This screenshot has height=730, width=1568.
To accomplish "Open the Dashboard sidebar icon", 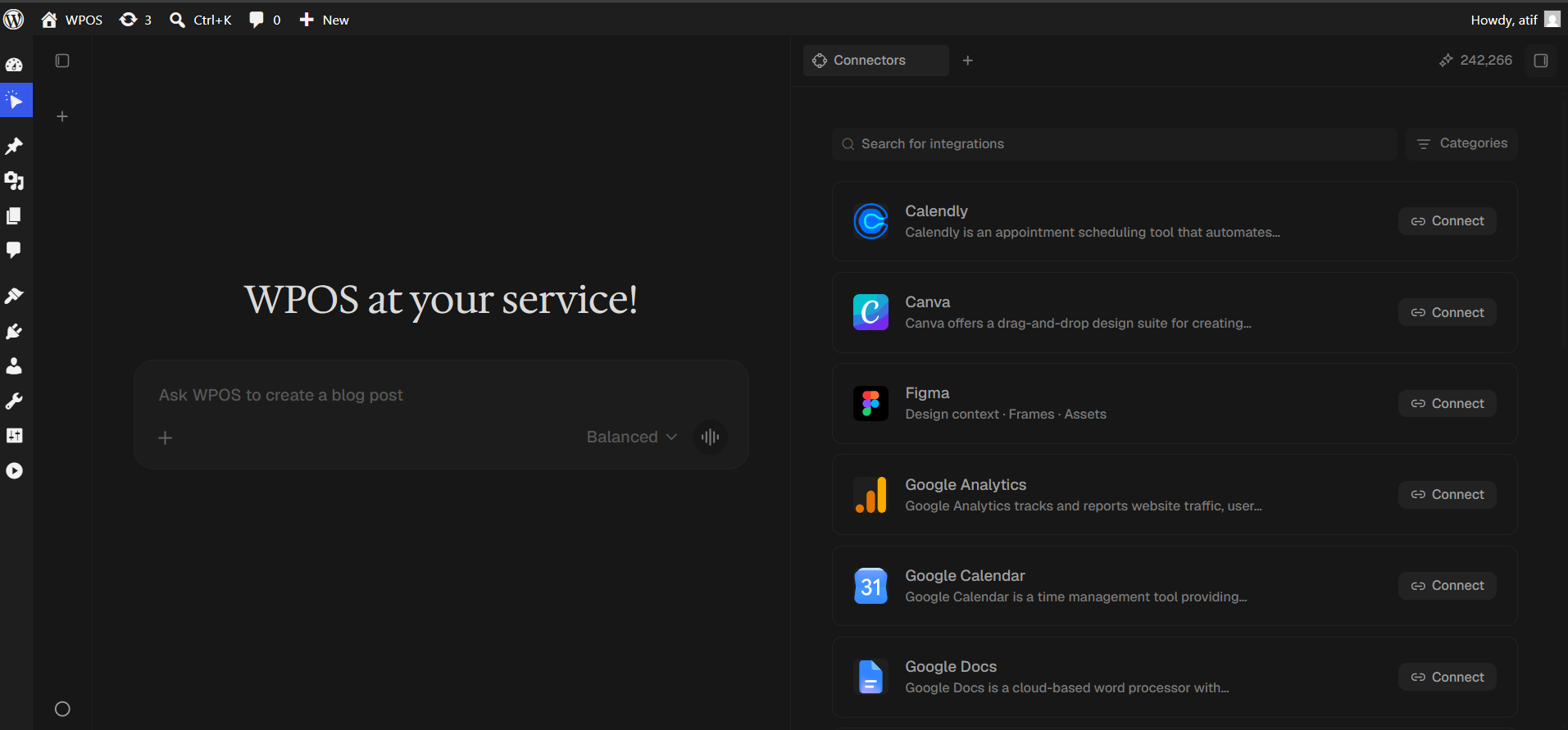I will coord(14,65).
